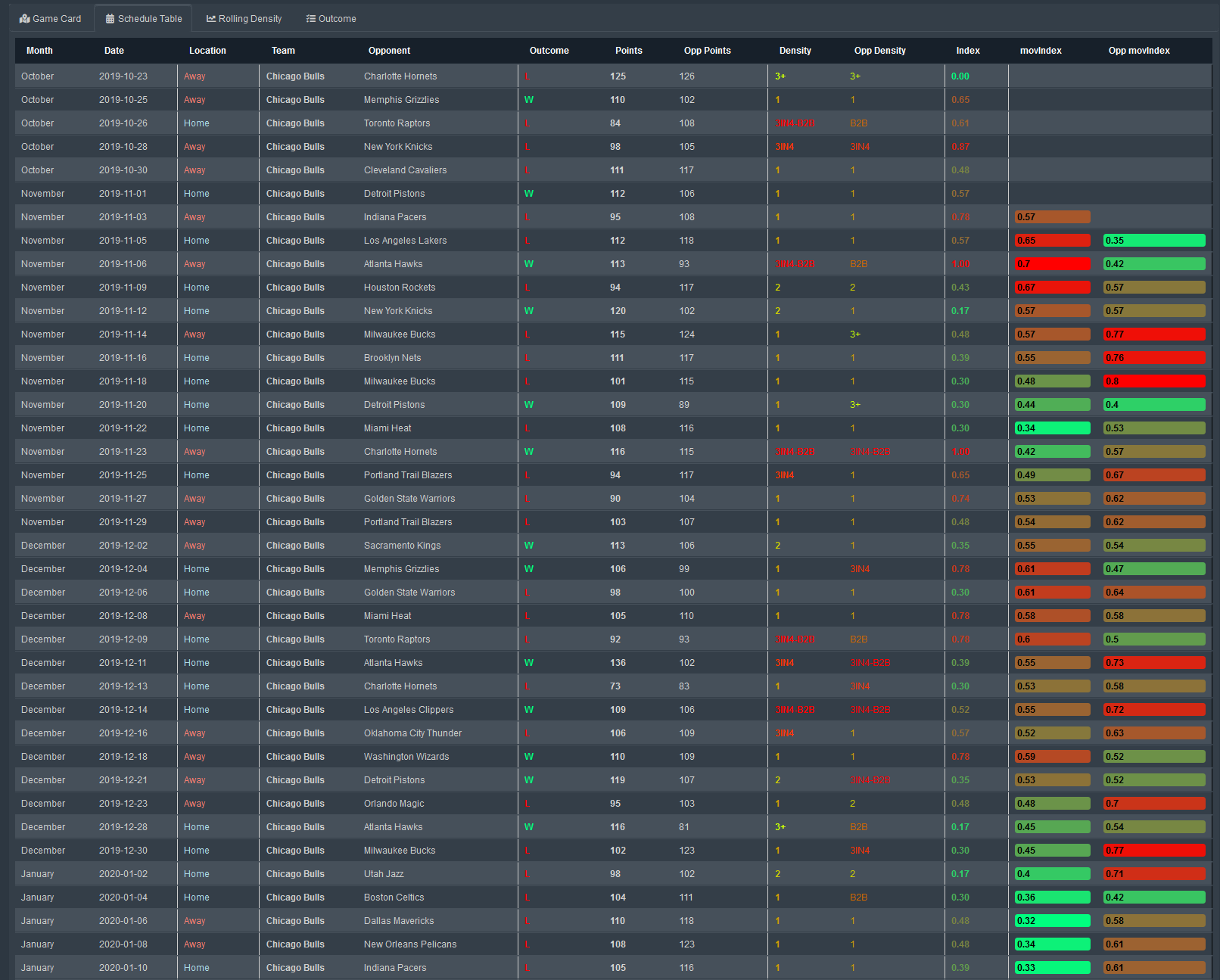Screen dimensions: 1220x980
Task: Click the movIndex column header
Action: pos(1041,51)
